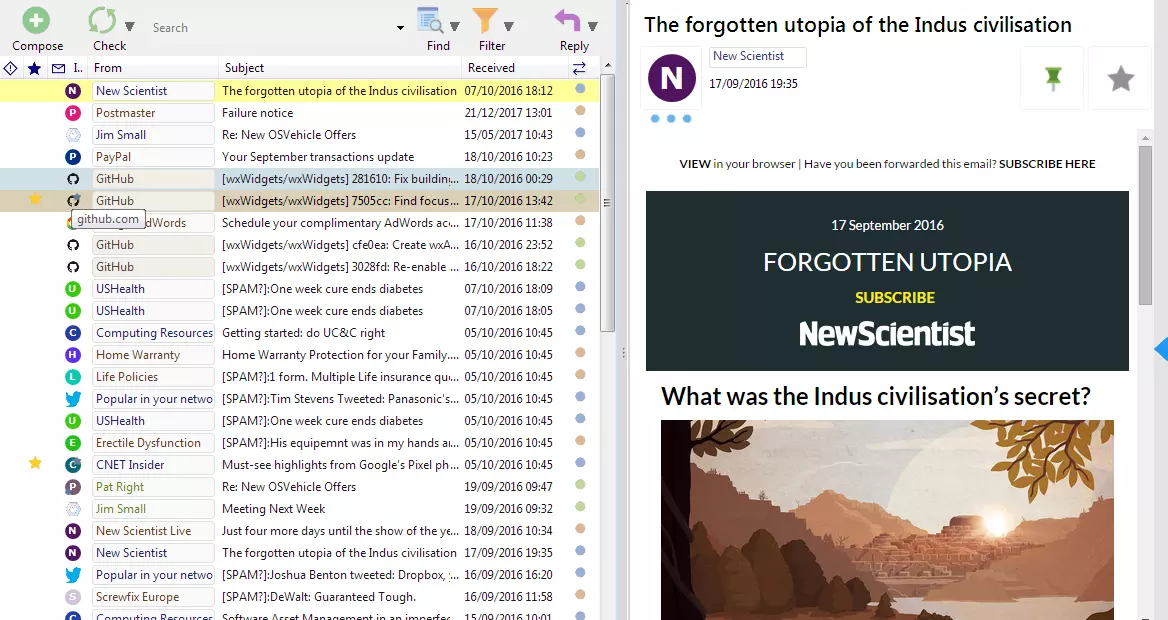Viewport: 1168px width, 620px height.
Task: Pin the open message with green pushpin
Action: [1052, 78]
